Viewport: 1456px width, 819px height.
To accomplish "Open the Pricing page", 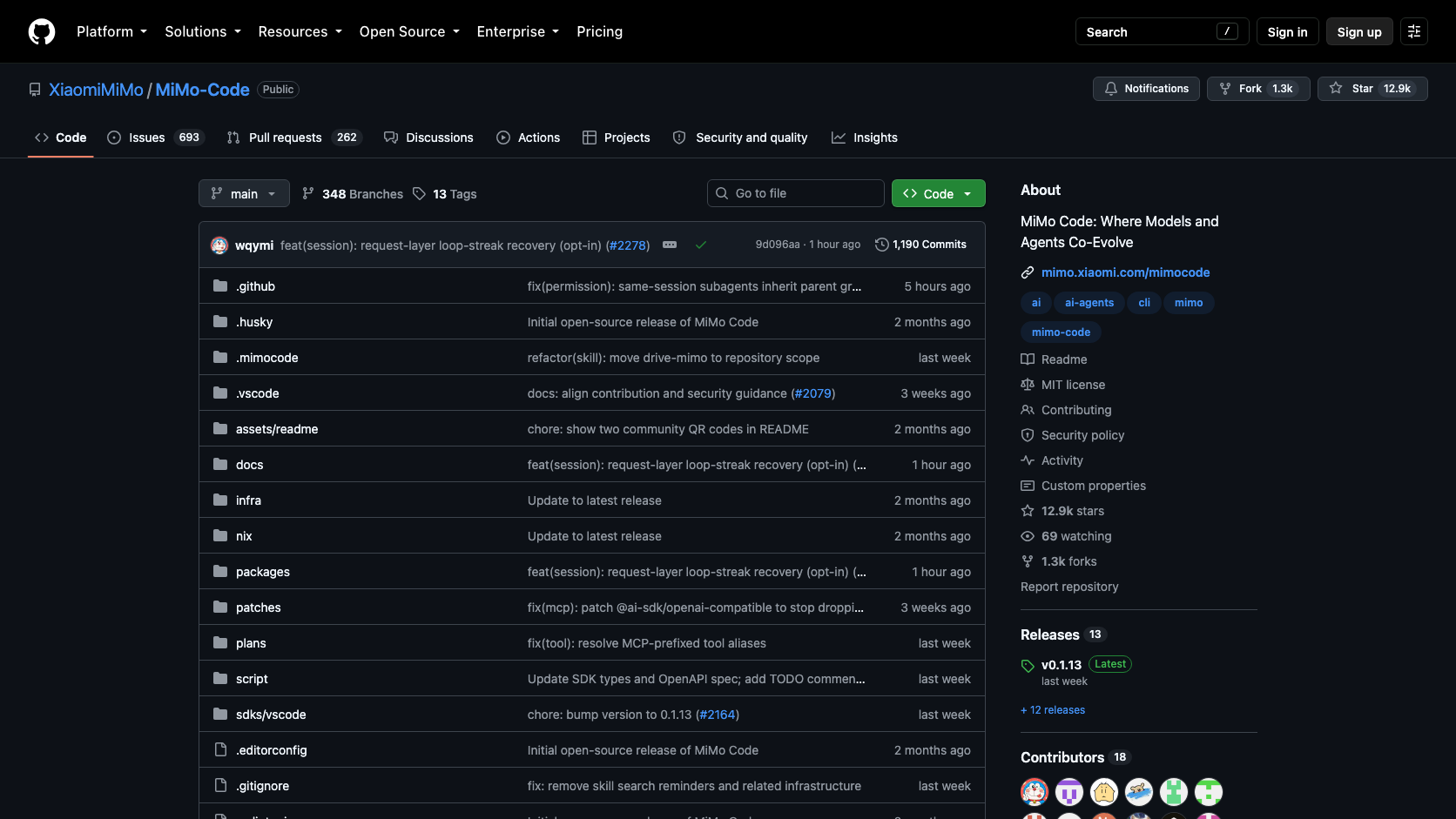I will (599, 31).
